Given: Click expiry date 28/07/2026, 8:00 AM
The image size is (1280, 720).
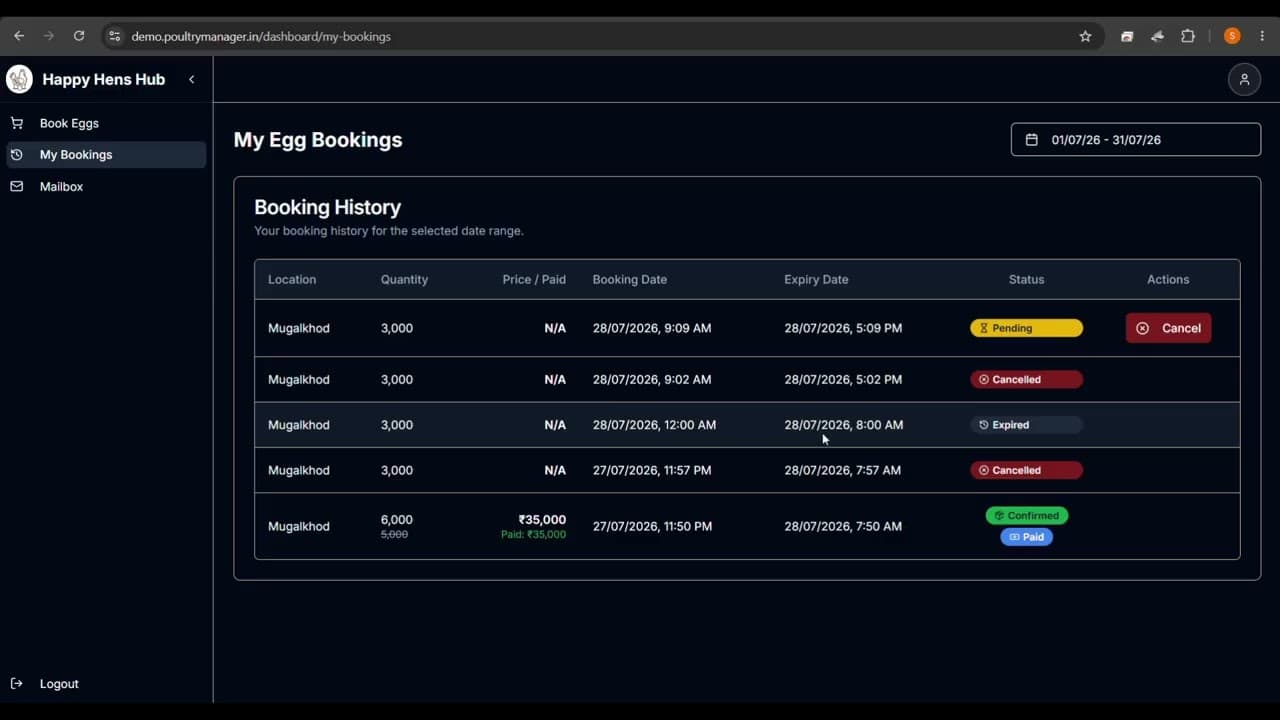Looking at the screenshot, I should [x=843, y=425].
